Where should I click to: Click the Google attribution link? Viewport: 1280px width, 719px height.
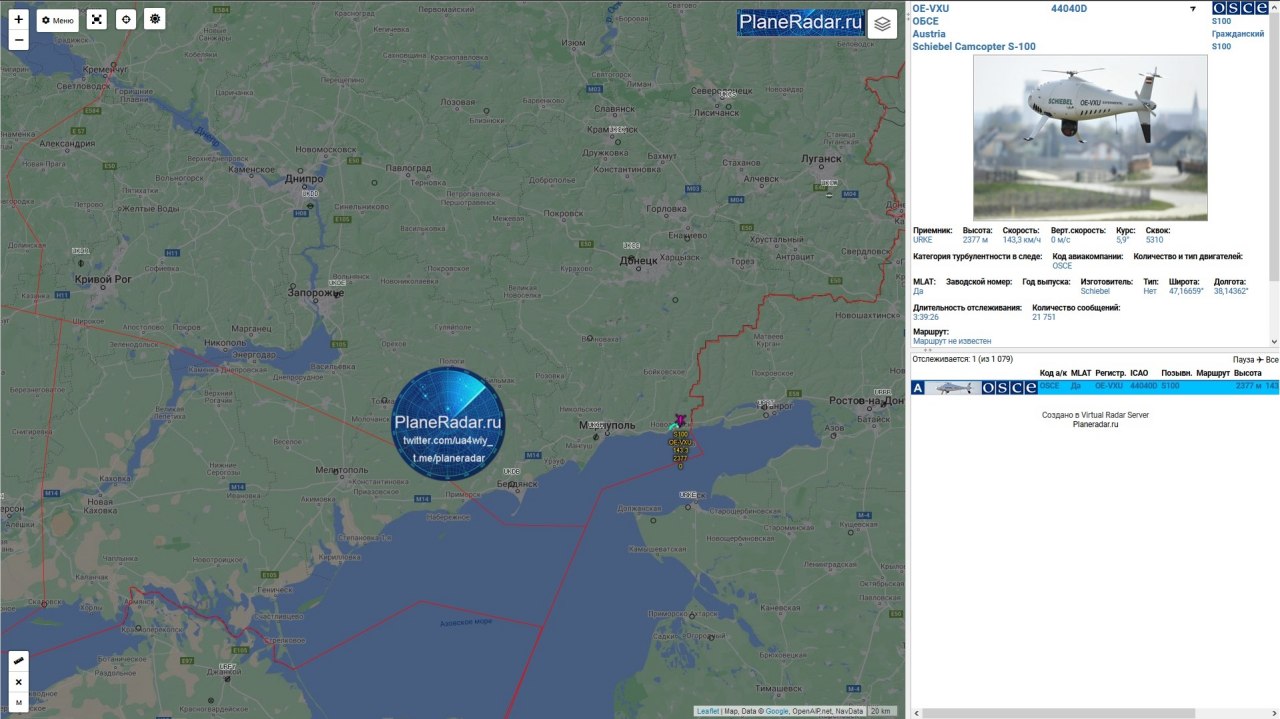[777, 711]
